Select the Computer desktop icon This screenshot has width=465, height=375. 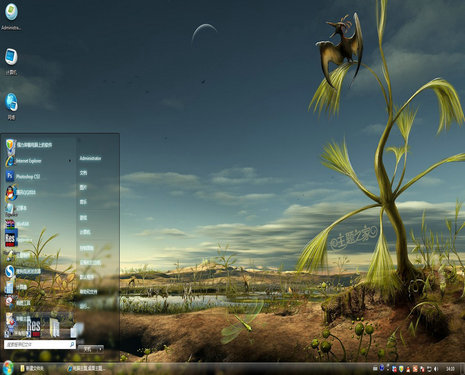pyautogui.click(x=11, y=61)
